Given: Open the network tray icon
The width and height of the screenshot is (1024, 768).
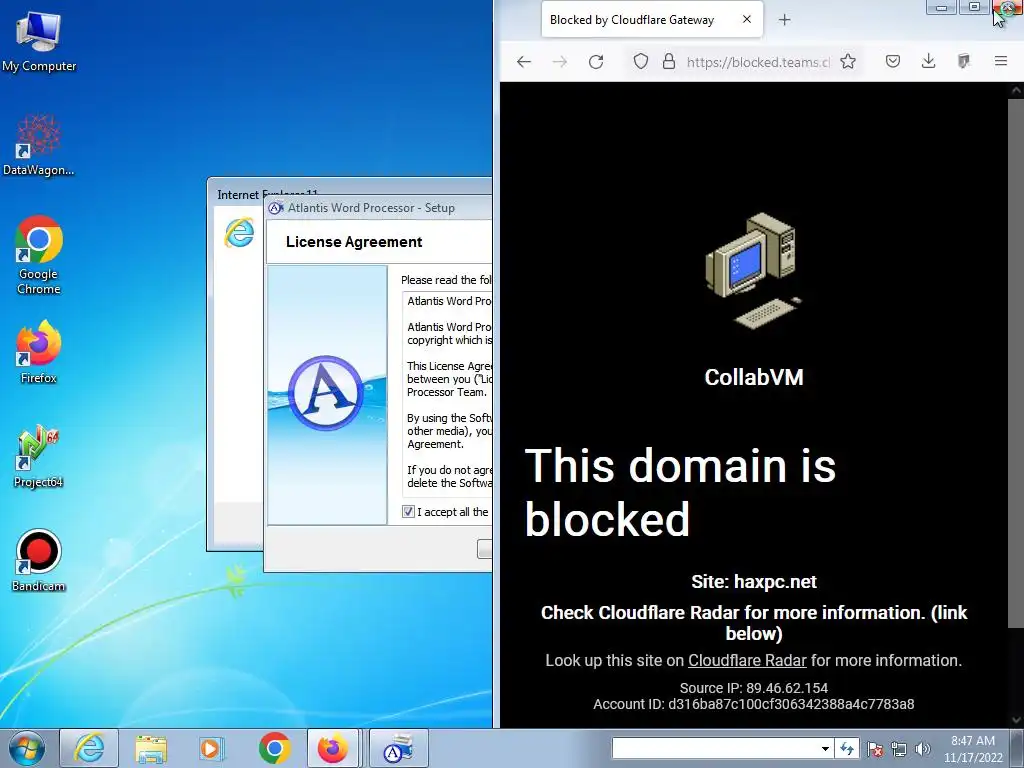Looking at the screenshot, I should (899, 749).
